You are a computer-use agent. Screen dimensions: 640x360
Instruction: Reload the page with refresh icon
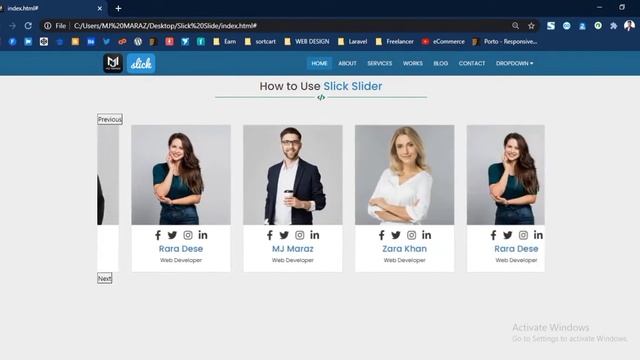click(x=28, y=26)
